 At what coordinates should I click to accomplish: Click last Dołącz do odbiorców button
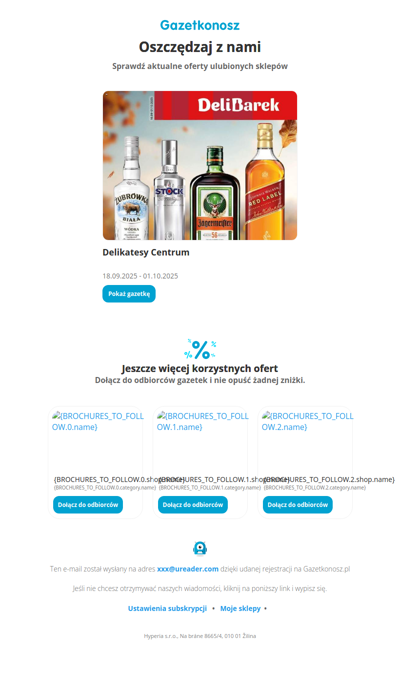click(x=297, y=505)
